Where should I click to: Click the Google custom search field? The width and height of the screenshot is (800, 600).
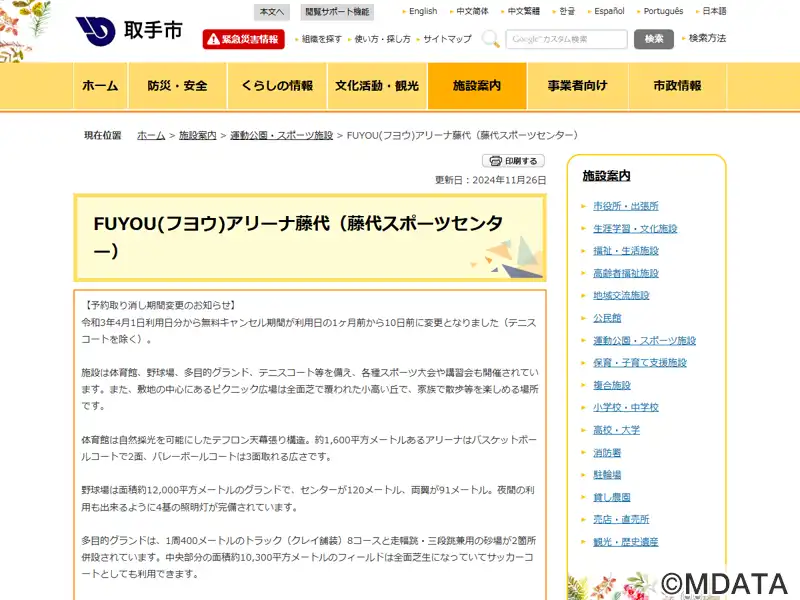click(567, 39)
